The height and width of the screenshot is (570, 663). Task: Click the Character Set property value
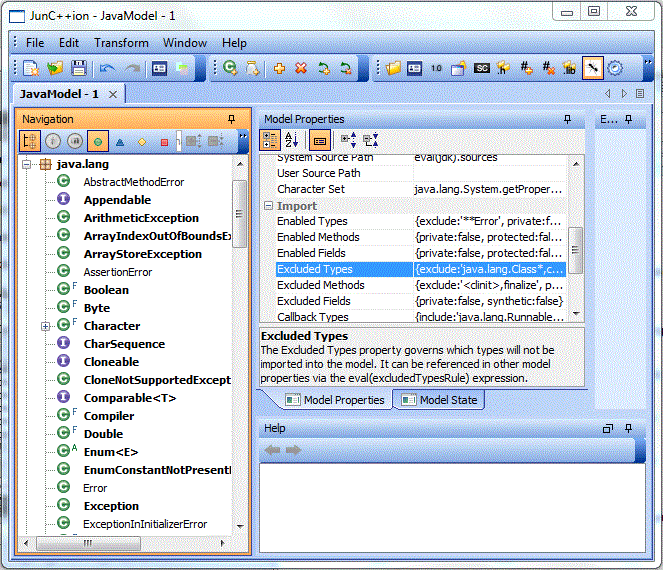[489, 189]
